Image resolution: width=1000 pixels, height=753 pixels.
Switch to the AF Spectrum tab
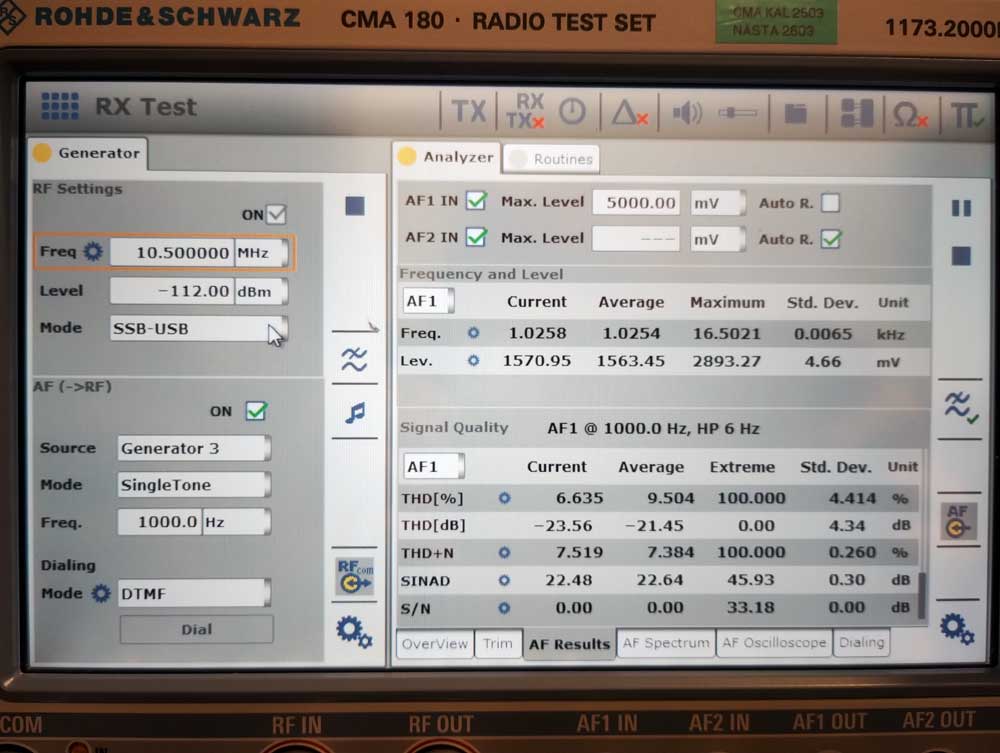[x=666, y=643]
